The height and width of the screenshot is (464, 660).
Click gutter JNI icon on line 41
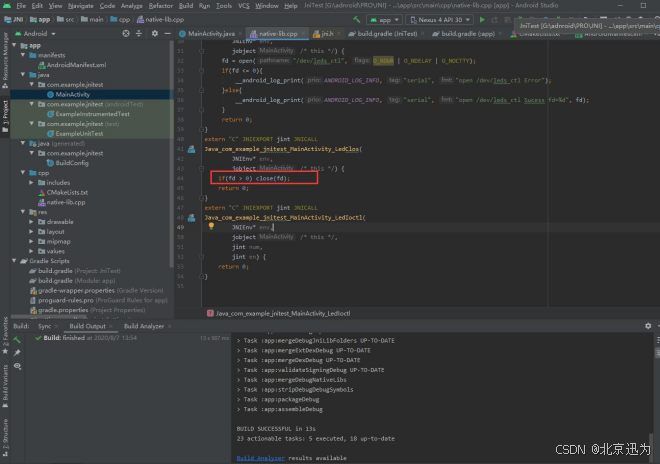pos(192,149)
